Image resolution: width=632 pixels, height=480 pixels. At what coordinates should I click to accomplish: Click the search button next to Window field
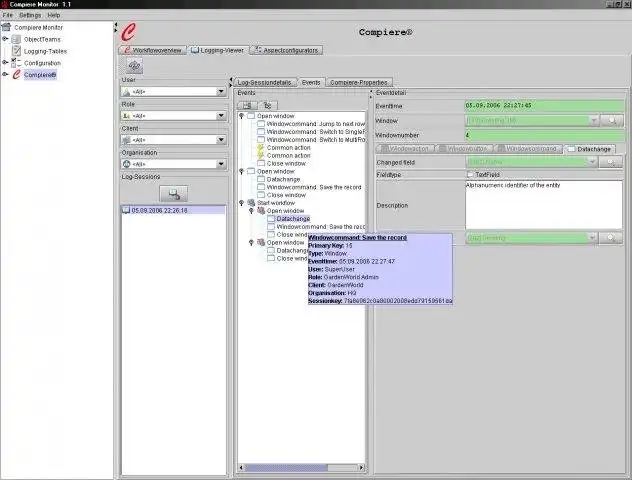612,121
